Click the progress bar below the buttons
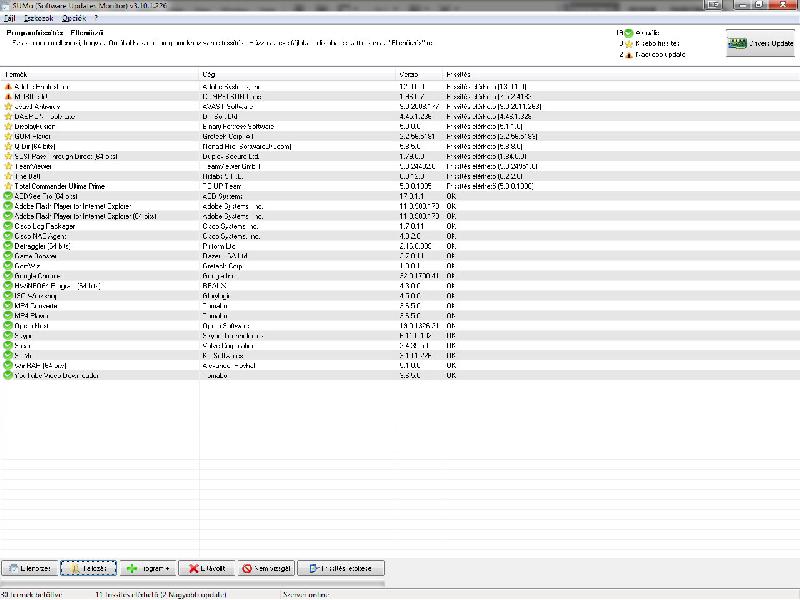 [192, 583]
